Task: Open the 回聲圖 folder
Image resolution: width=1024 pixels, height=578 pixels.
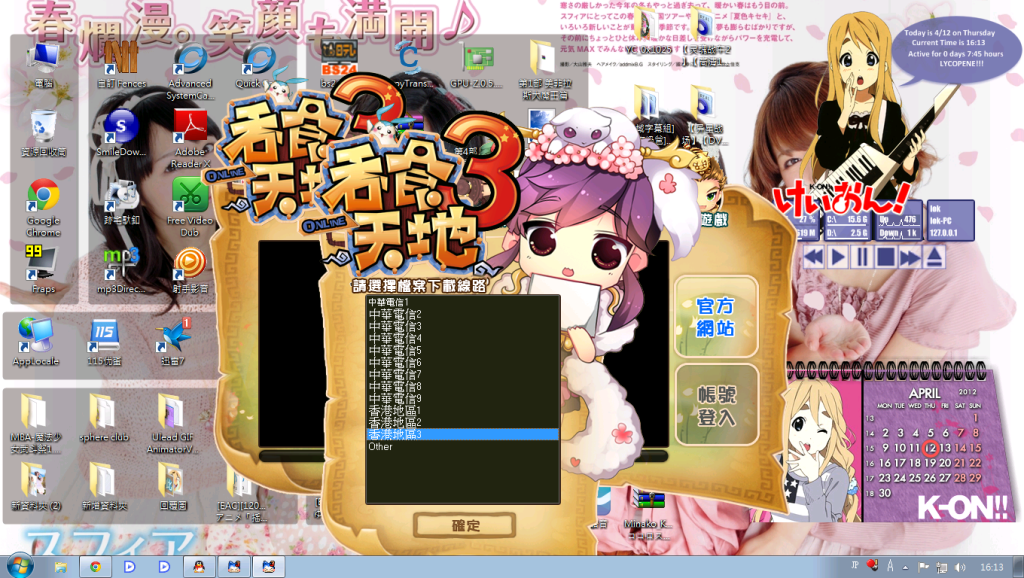Action: click(172, 487)
